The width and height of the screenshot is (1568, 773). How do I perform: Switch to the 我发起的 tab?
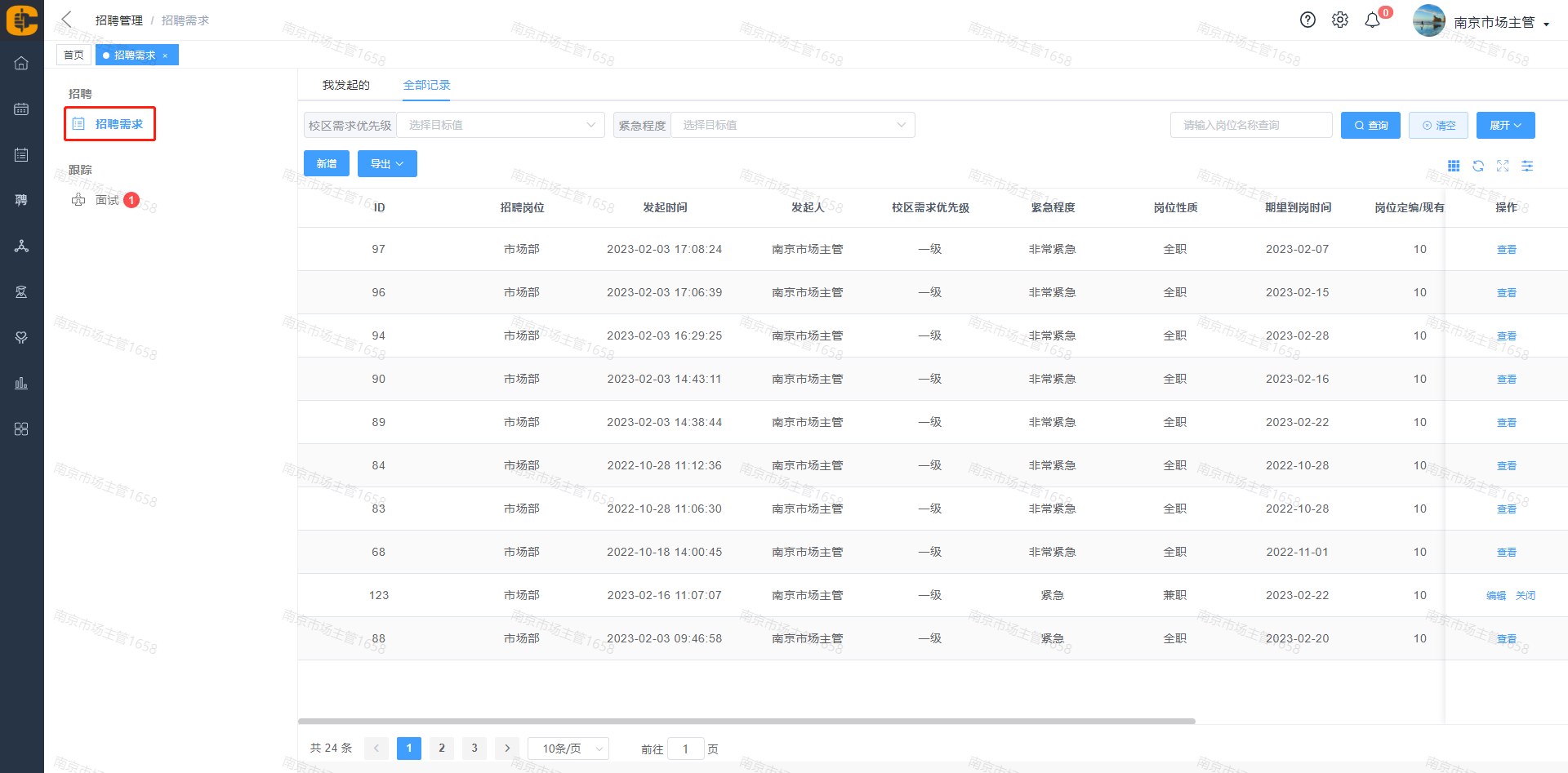[x=345, y=86]
